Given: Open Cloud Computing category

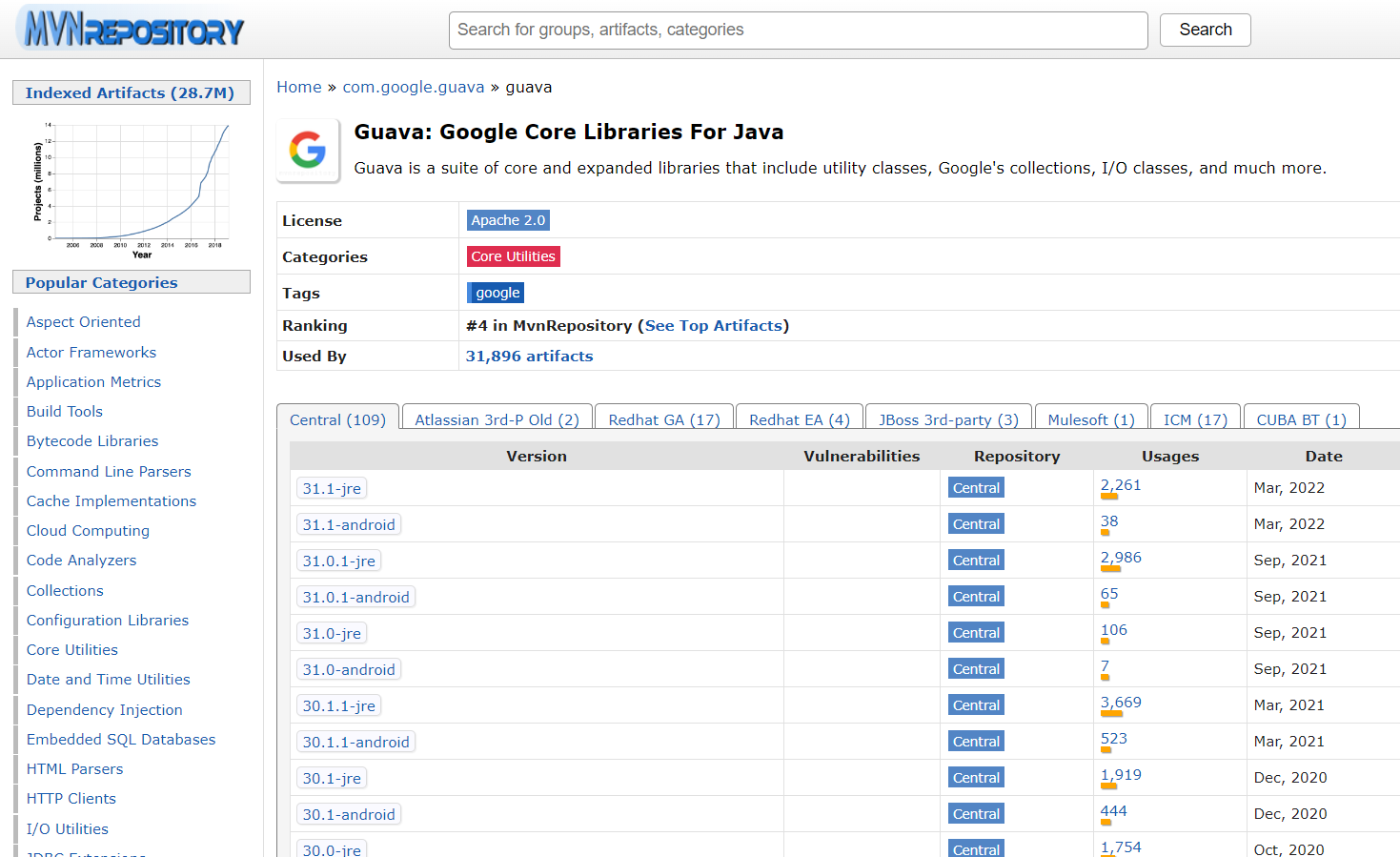Looking at the screenshot, I should pyautogui.click(x=88, y=530).
